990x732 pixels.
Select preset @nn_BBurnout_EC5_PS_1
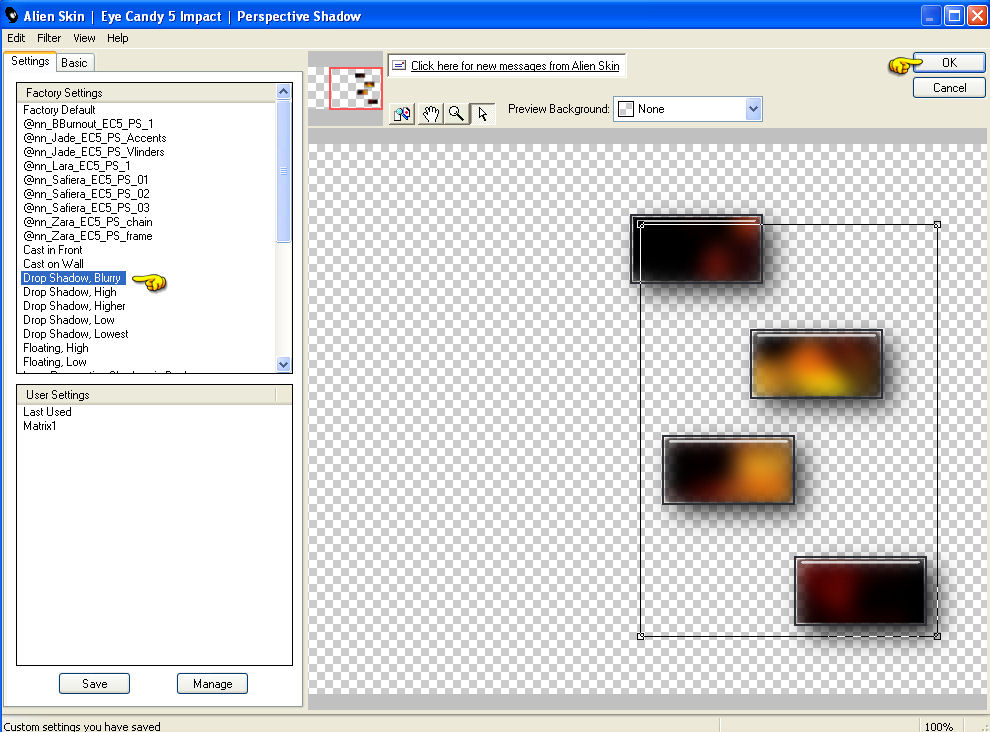pos(88,124)
